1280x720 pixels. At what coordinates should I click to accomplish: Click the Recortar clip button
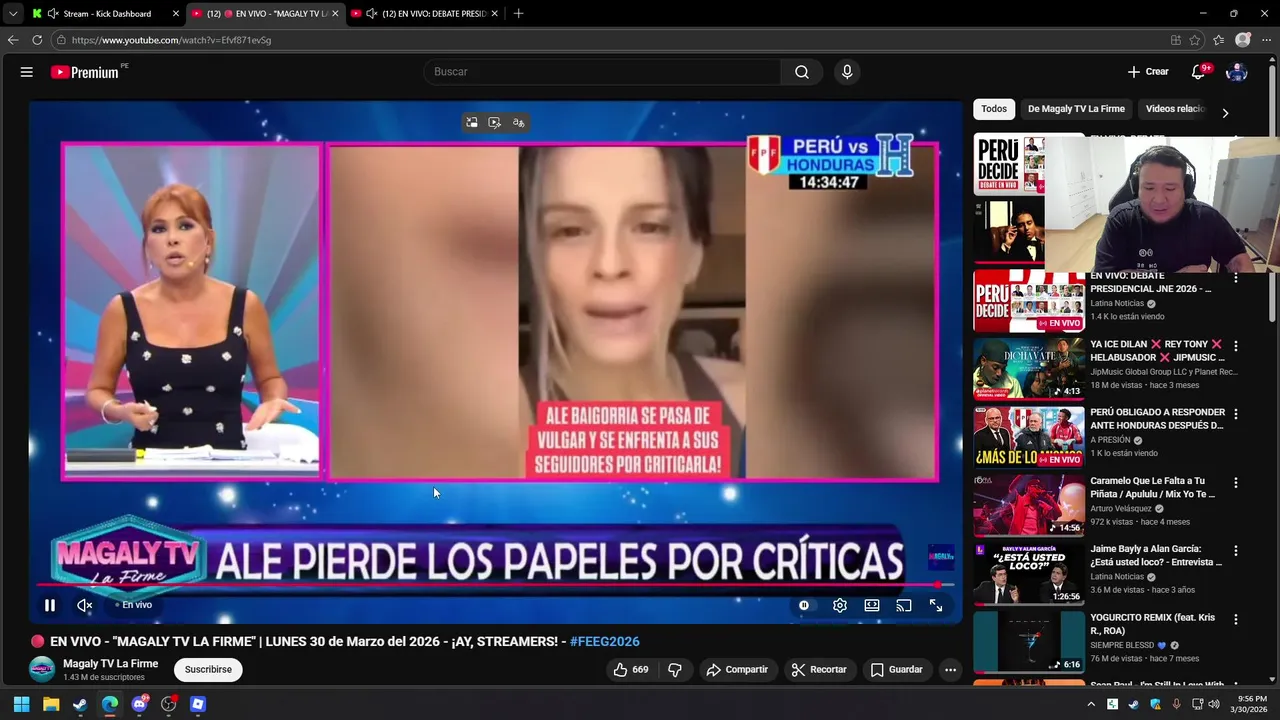tap(819, 670)
